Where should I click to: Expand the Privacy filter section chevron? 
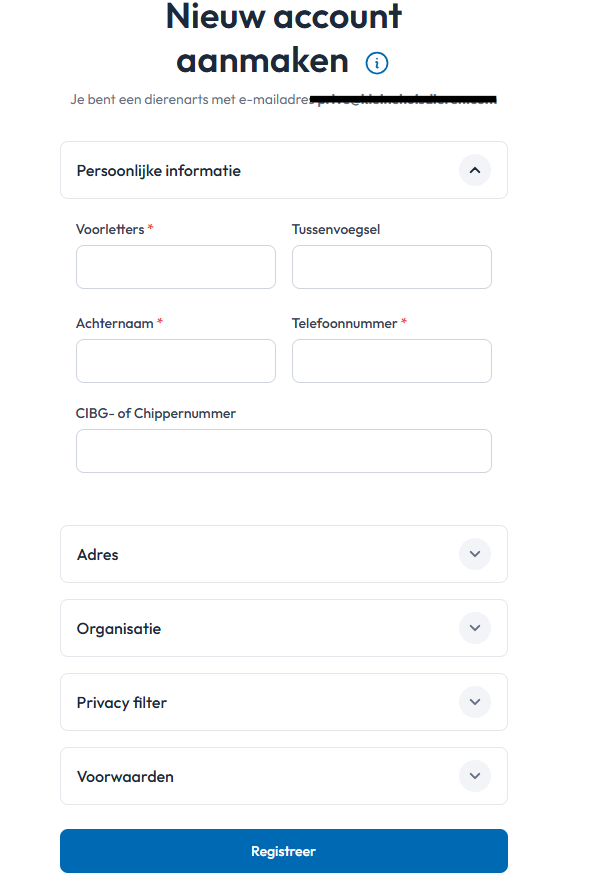475,702
